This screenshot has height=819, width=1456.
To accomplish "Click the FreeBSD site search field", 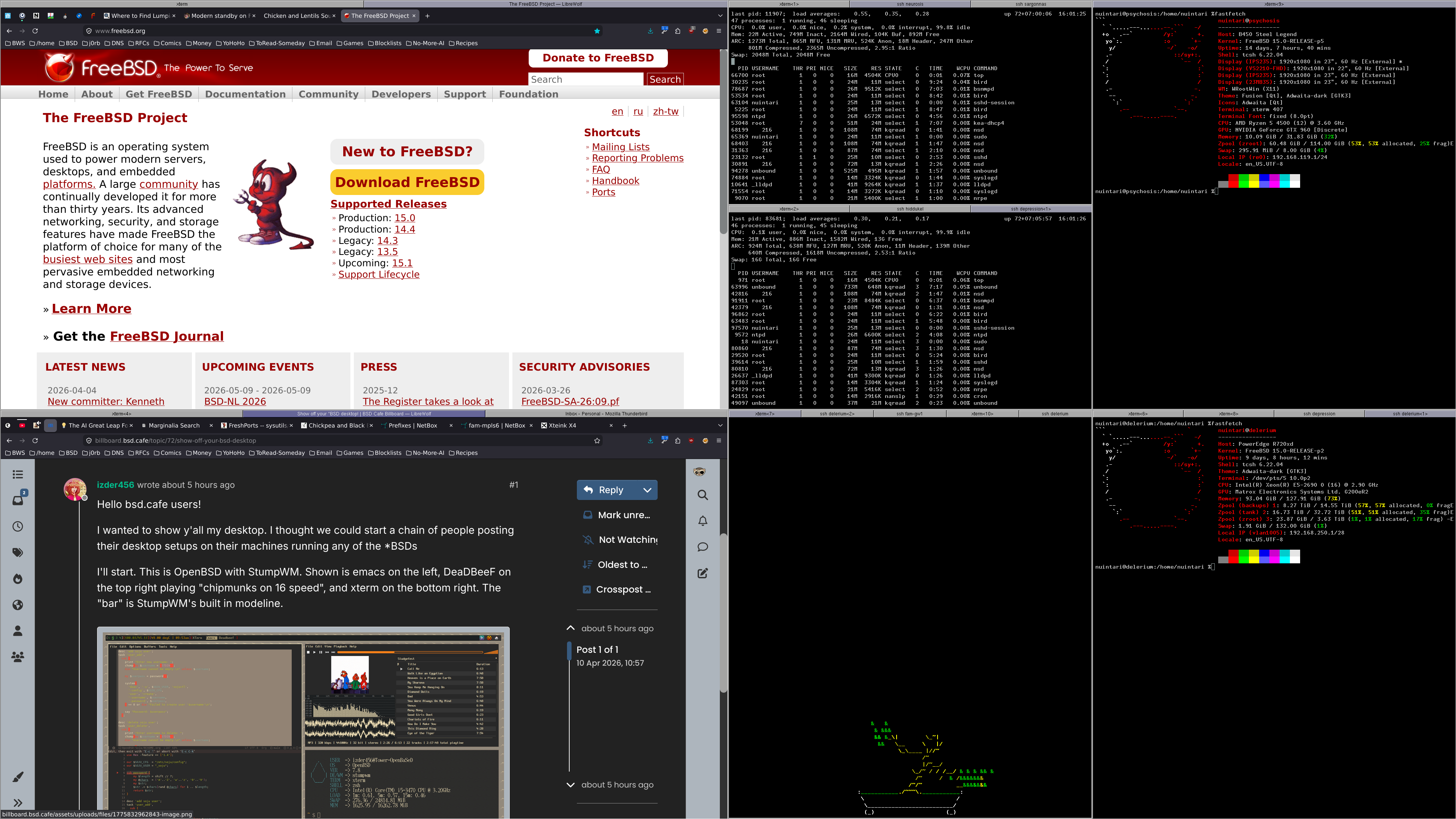I will [586, 80].
